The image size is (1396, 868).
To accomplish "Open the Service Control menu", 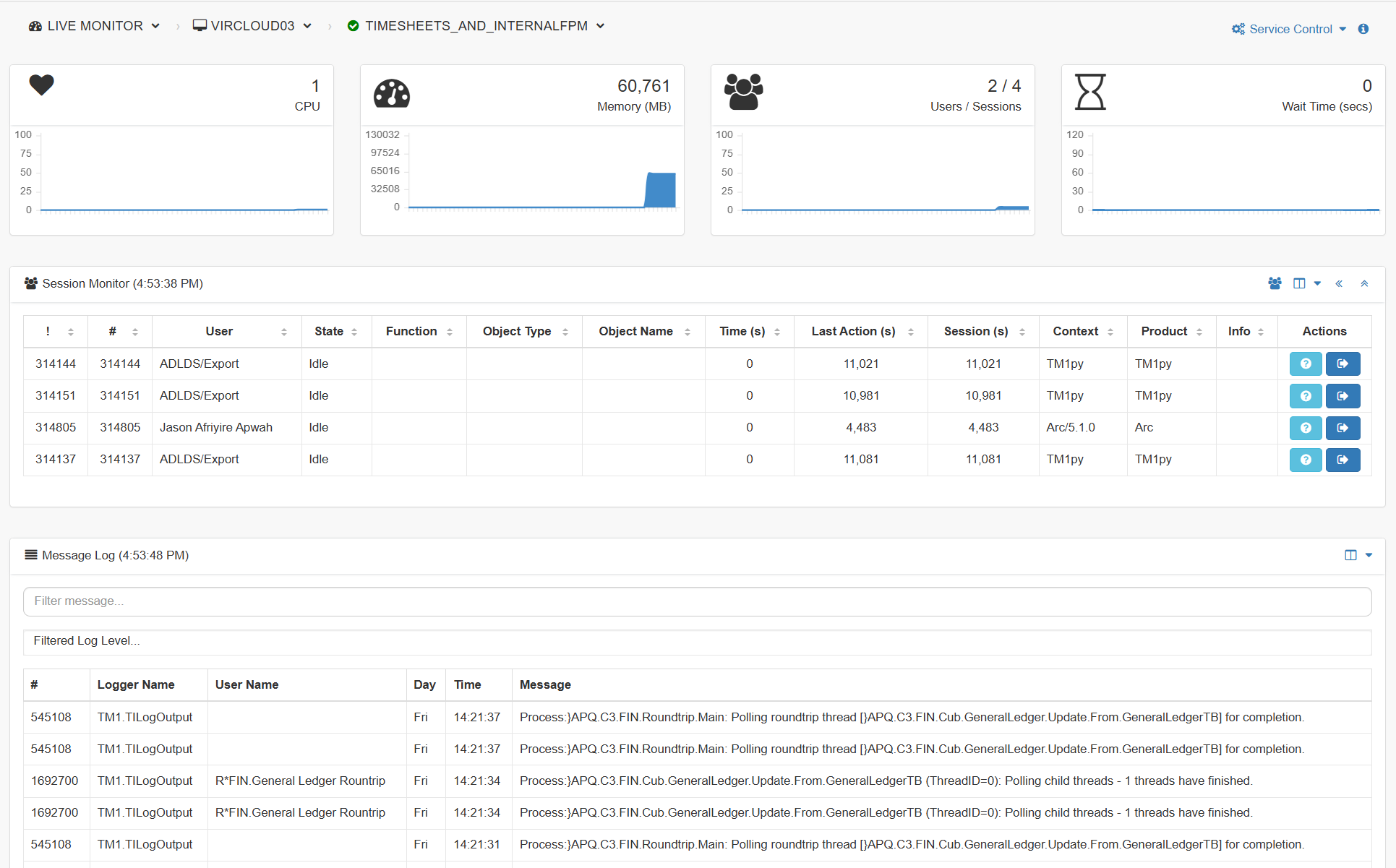I will 1289,29.
